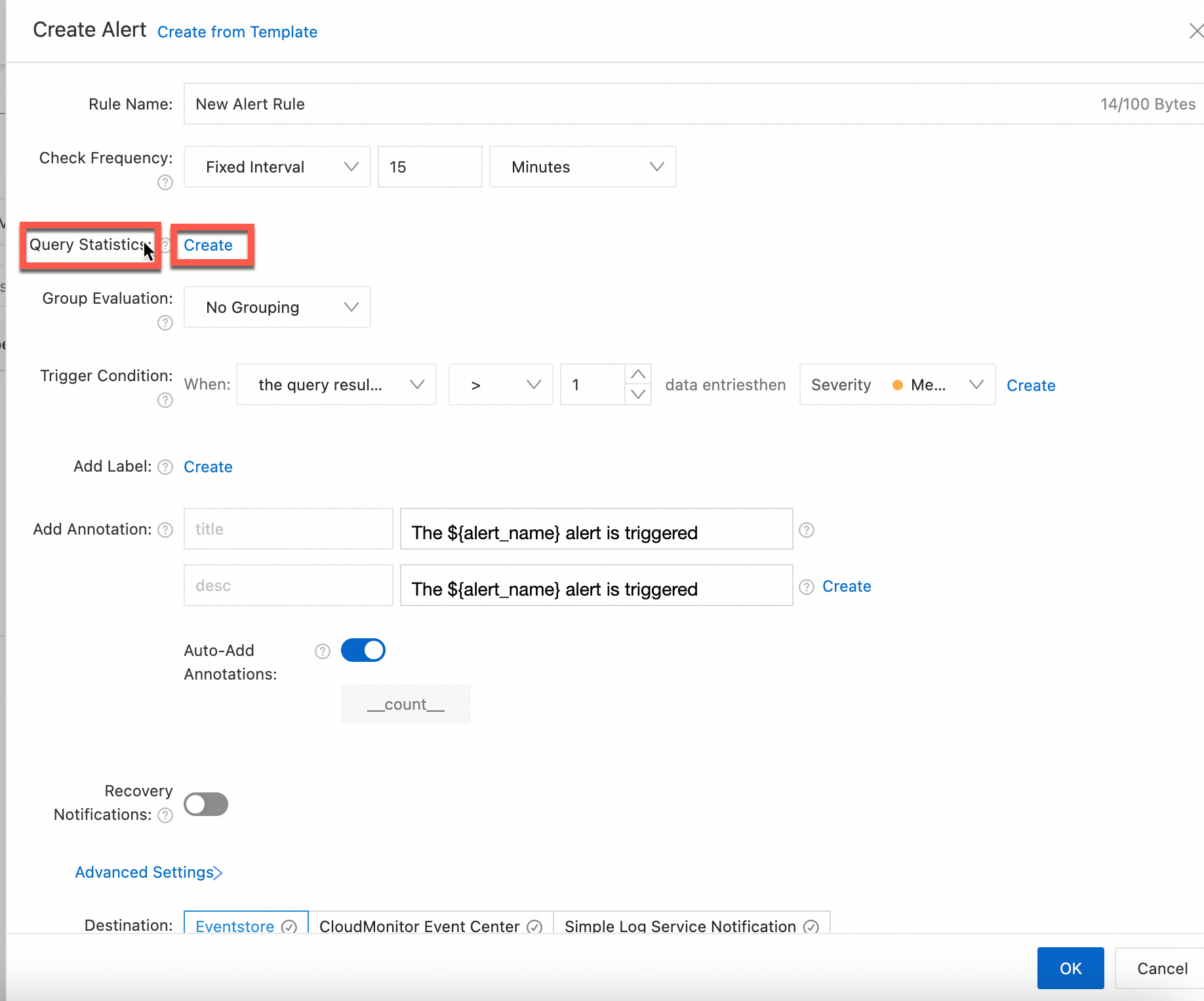The image size is (1204, 1001).
Task: Click the Severity medium orange dot
Action: click(x=898, y=385)
